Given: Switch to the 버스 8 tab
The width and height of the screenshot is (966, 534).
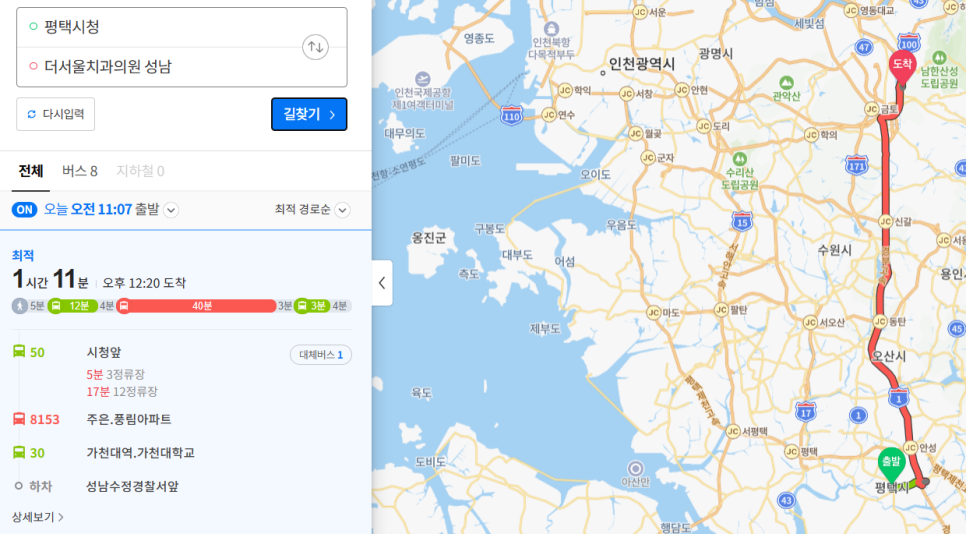Looking at the screenshot, I should point(80,171).
